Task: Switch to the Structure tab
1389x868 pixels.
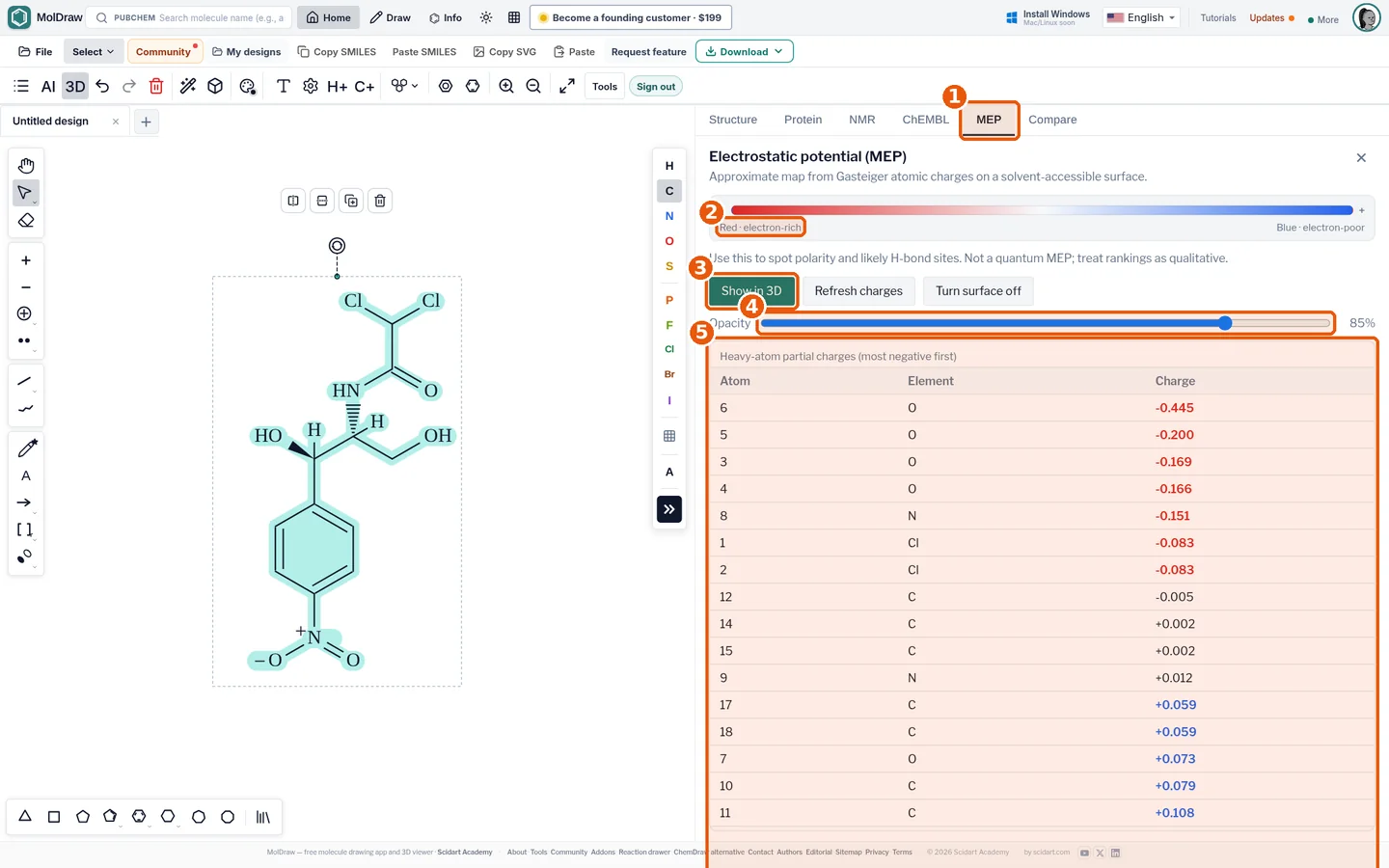Action: click(733, 120)
